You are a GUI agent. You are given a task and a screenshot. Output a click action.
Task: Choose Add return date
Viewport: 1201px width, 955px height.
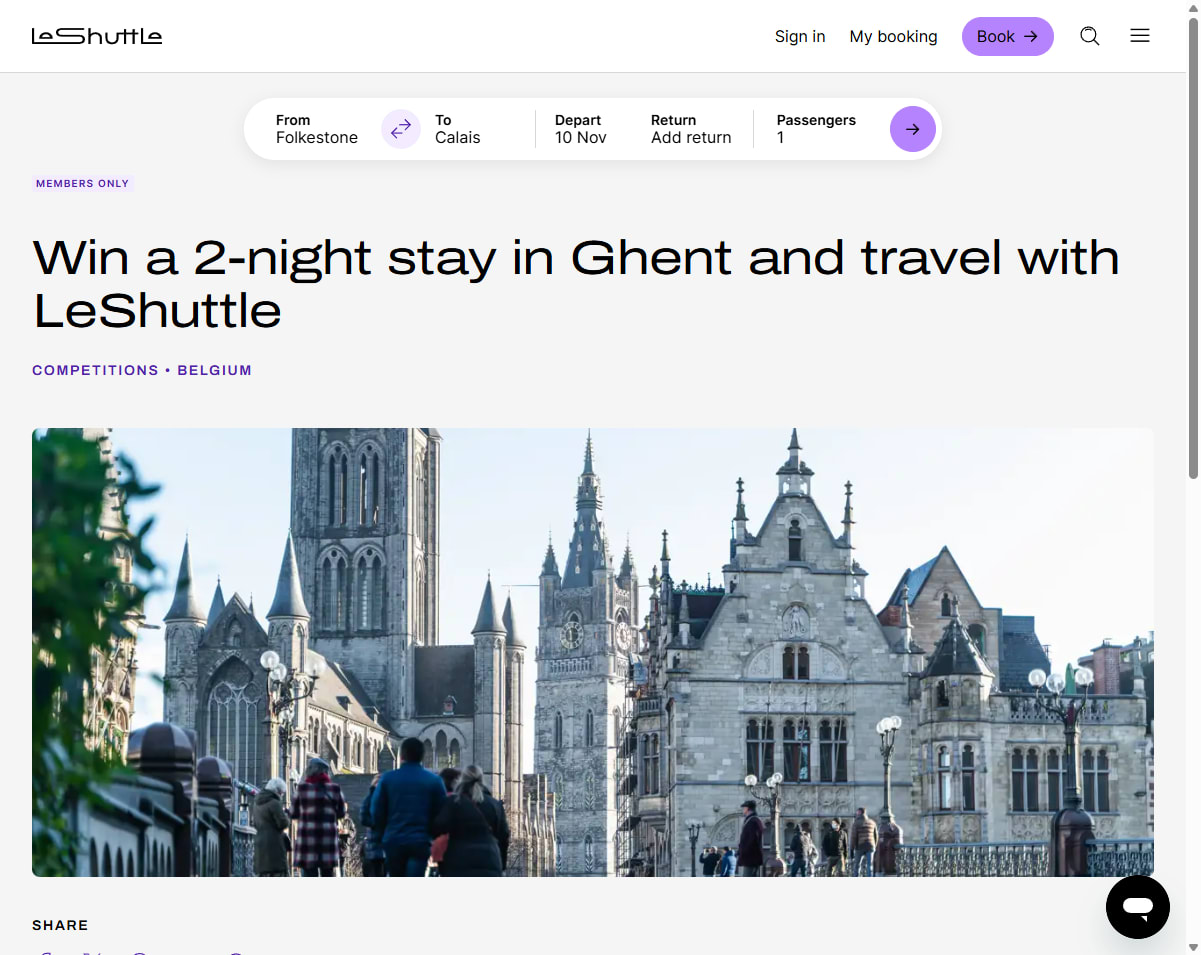tap(691, 129)
